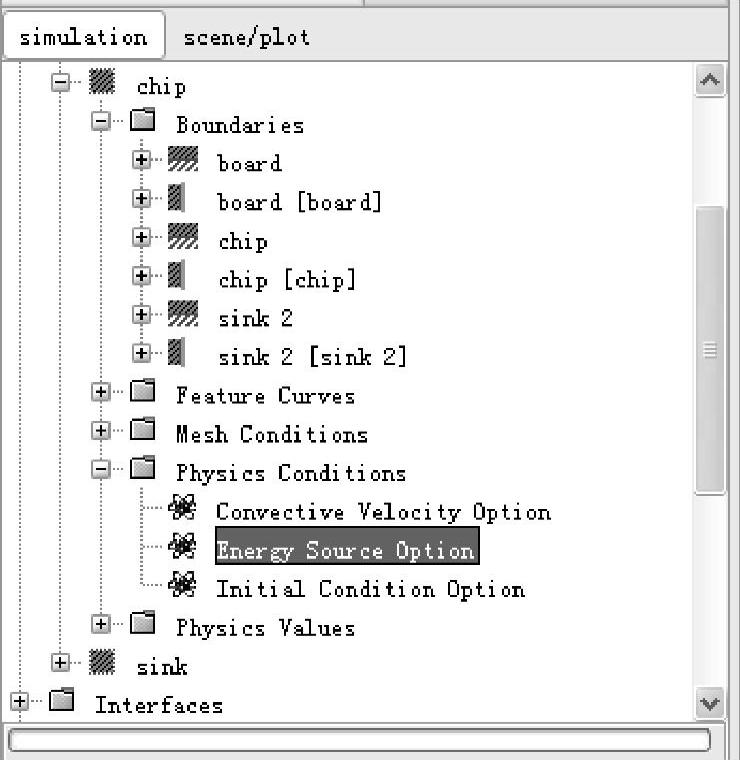
Task: Click the Interfaces folder icon
Action: point(62,700)
